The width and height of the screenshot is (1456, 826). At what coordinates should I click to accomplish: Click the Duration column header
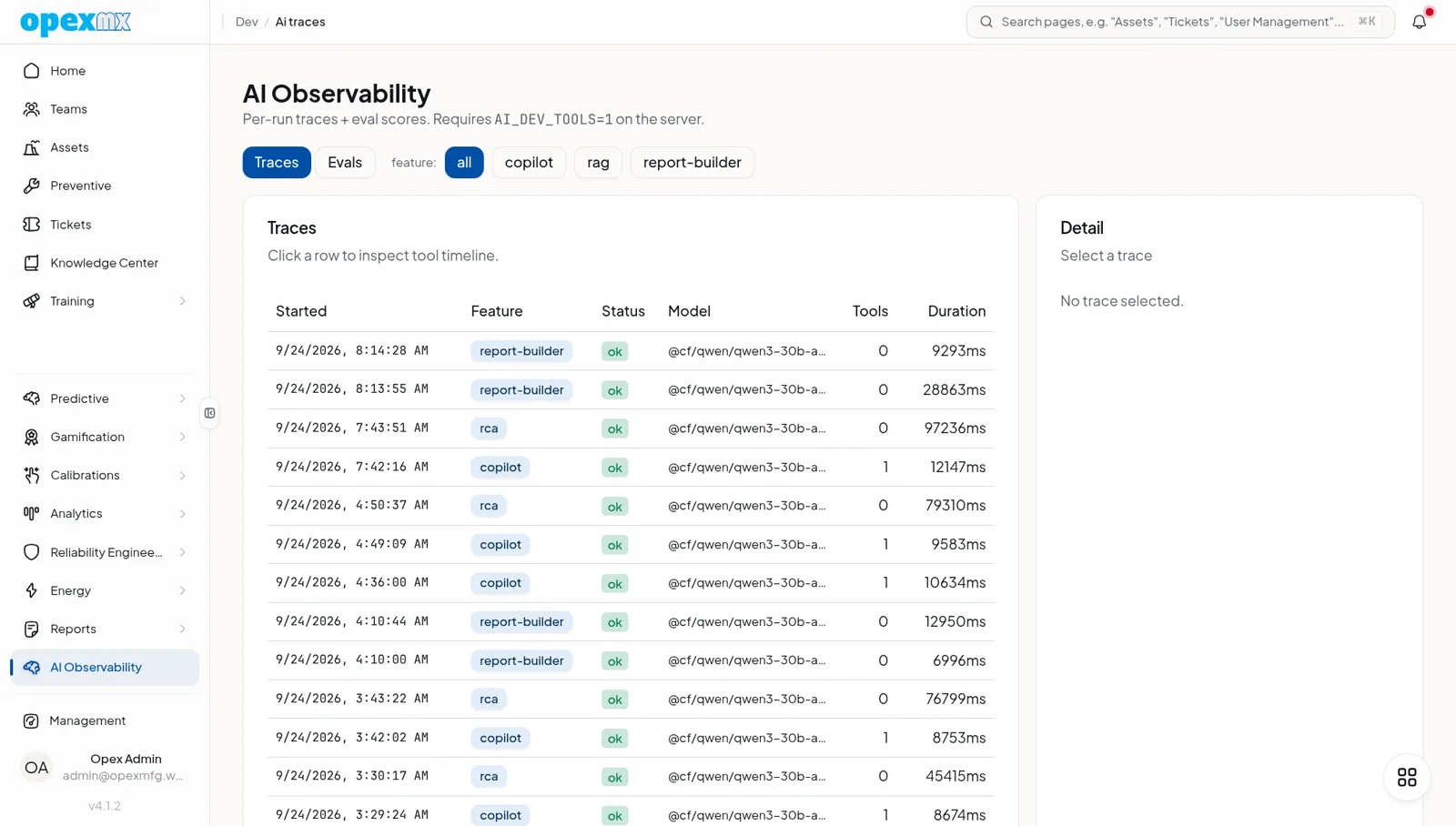click(x=956, y=311)
